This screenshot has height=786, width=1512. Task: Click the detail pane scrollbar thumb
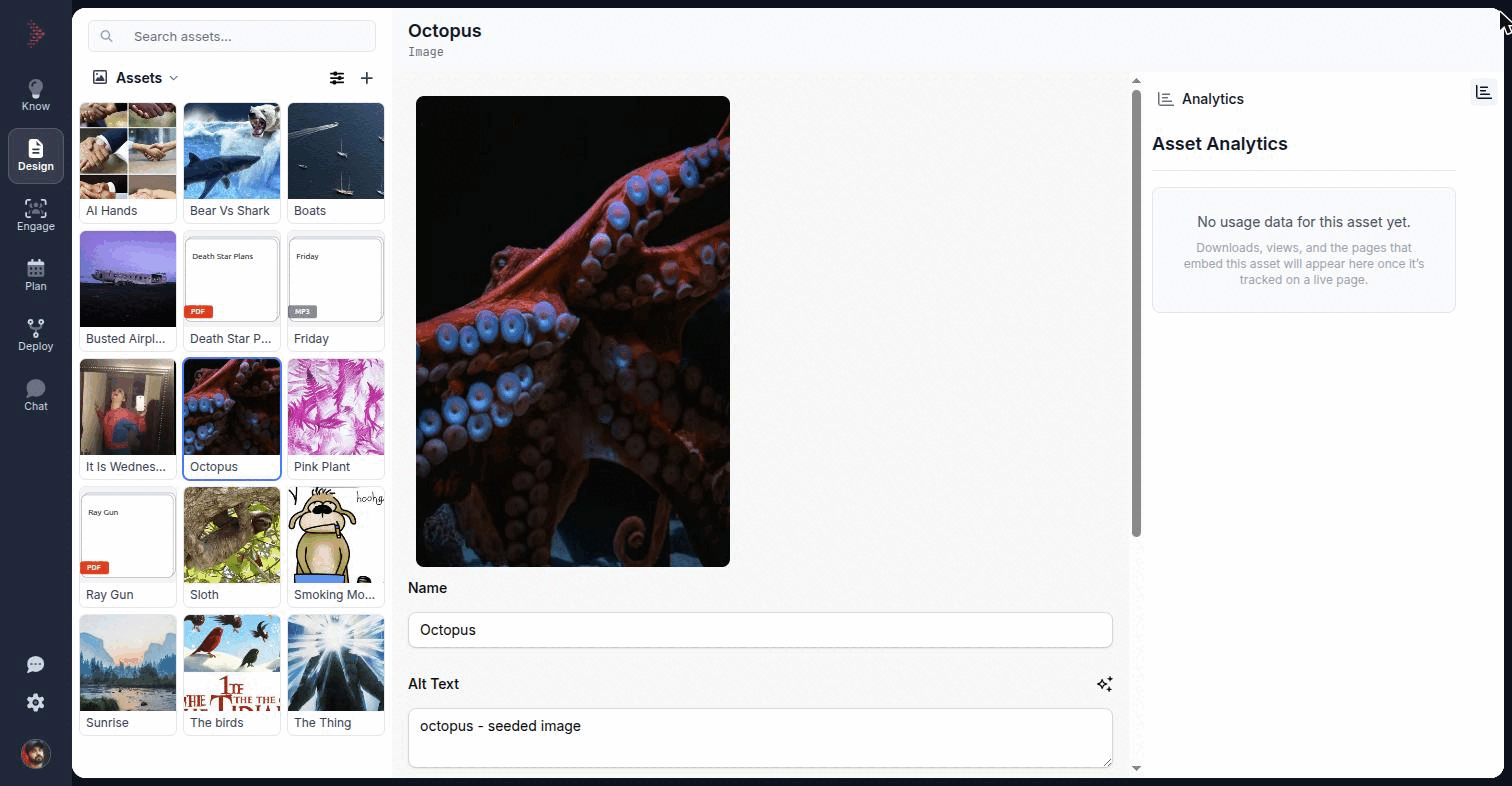[1136, 313]
